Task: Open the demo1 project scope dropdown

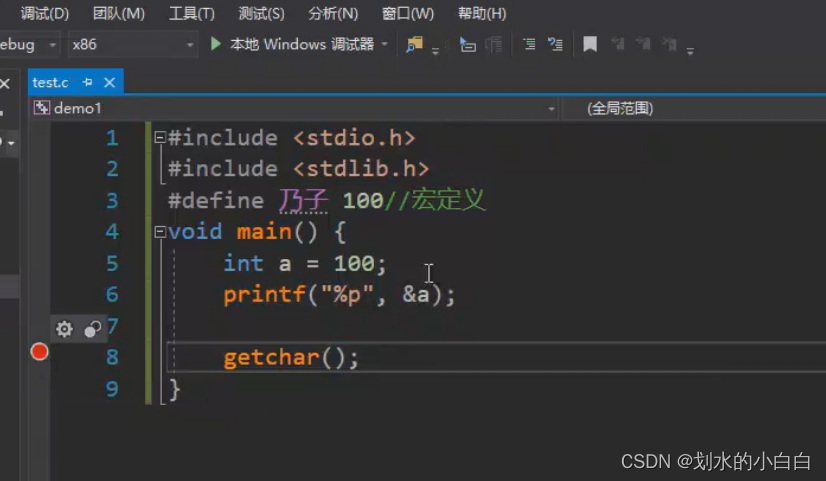Action: point(294,109)
